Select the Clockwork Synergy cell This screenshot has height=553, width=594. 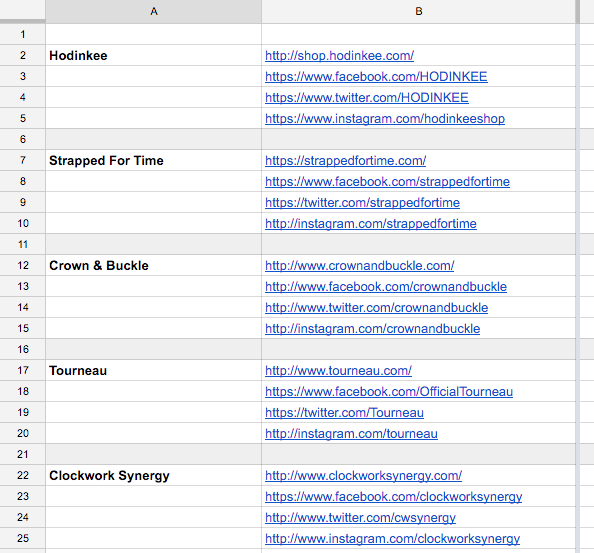click(x=153, y=475)
